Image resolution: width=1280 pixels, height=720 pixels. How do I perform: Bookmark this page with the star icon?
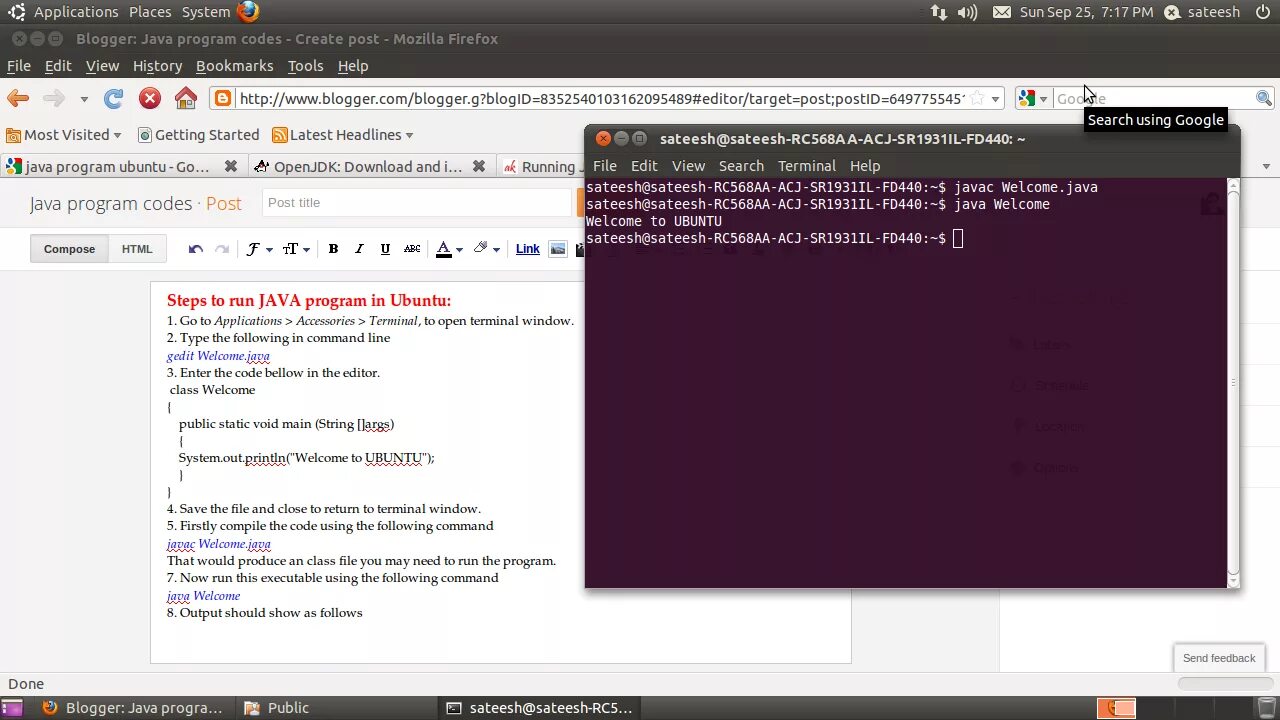point(977,98)
